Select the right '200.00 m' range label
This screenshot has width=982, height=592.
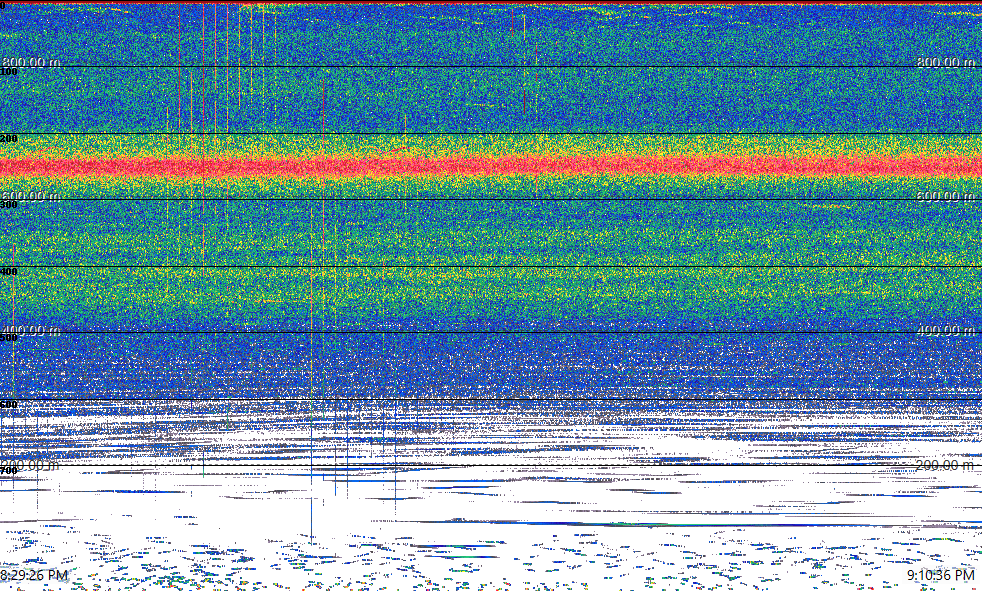[945, 465]
